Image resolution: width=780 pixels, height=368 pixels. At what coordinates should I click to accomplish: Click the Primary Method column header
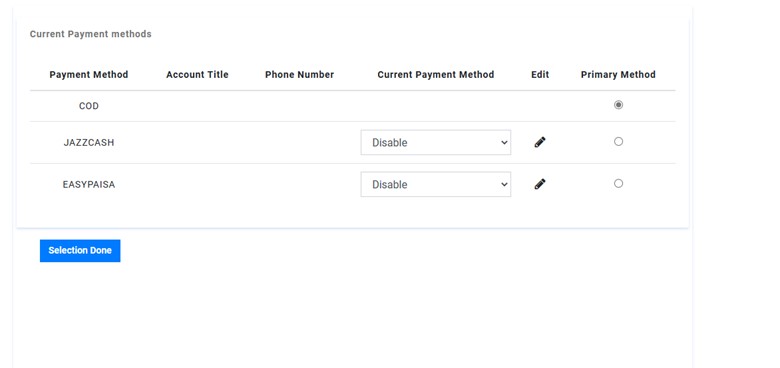point(618,75)
